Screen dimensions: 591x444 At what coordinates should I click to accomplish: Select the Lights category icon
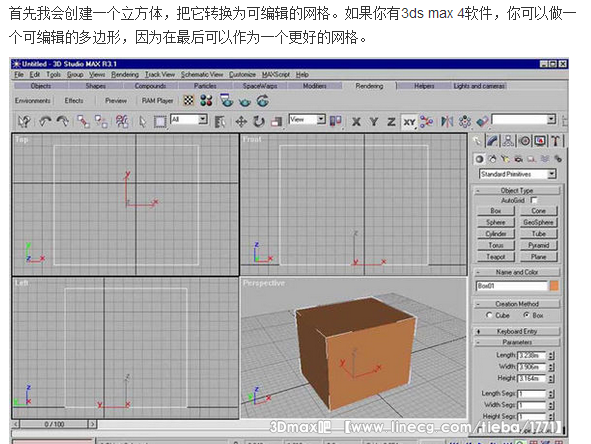coord(505,159)
